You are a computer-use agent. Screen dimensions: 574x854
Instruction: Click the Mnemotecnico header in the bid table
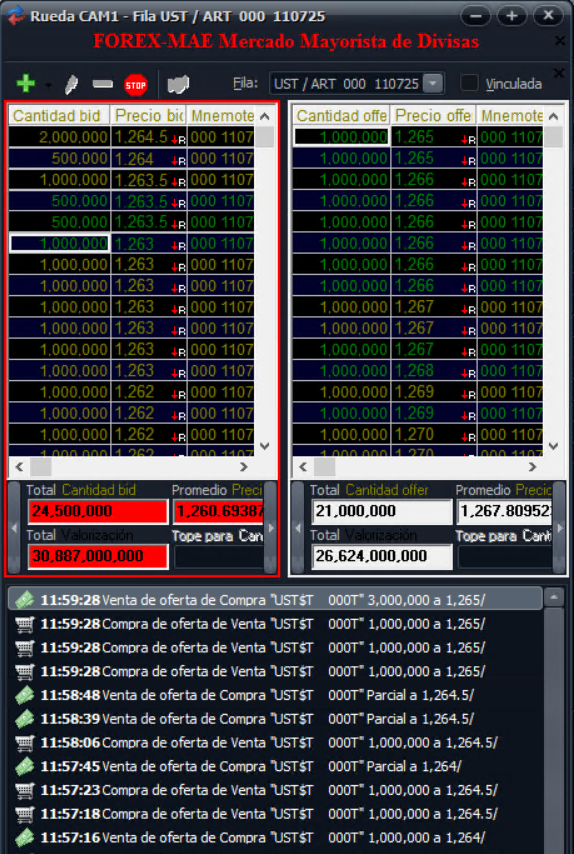coord(221,115)
